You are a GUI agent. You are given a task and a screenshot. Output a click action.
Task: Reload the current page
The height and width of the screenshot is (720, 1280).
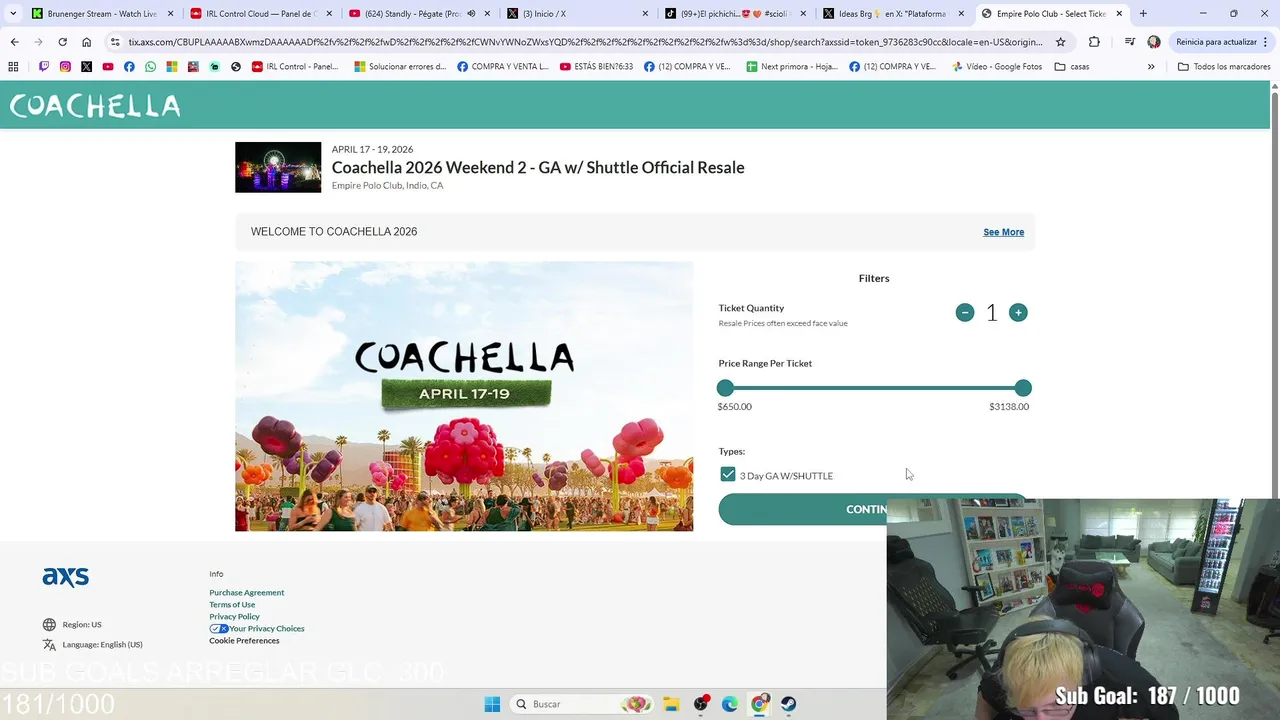click(62, 42)
